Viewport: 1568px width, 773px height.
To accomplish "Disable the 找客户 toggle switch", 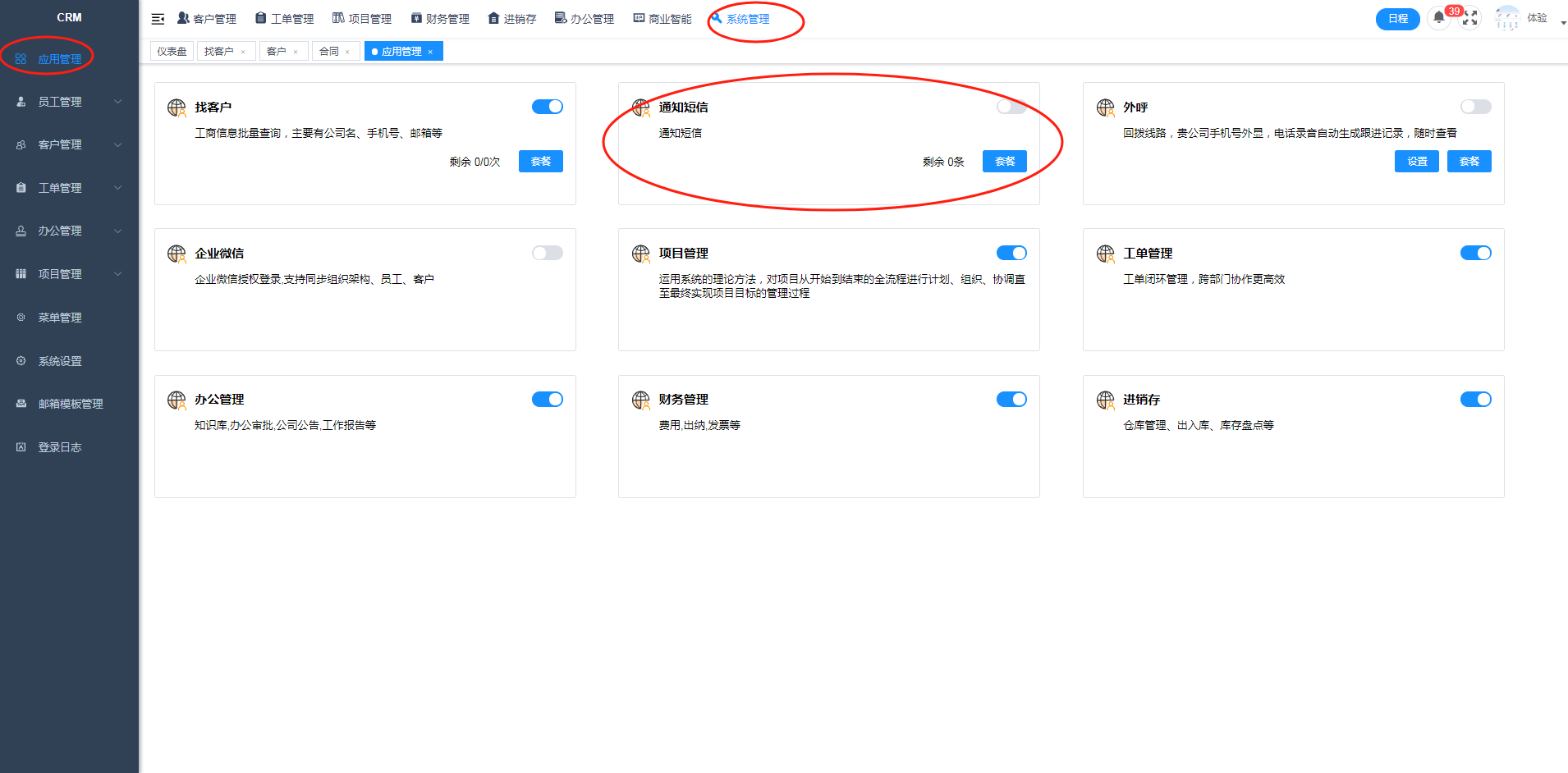I will coord(547,107).
